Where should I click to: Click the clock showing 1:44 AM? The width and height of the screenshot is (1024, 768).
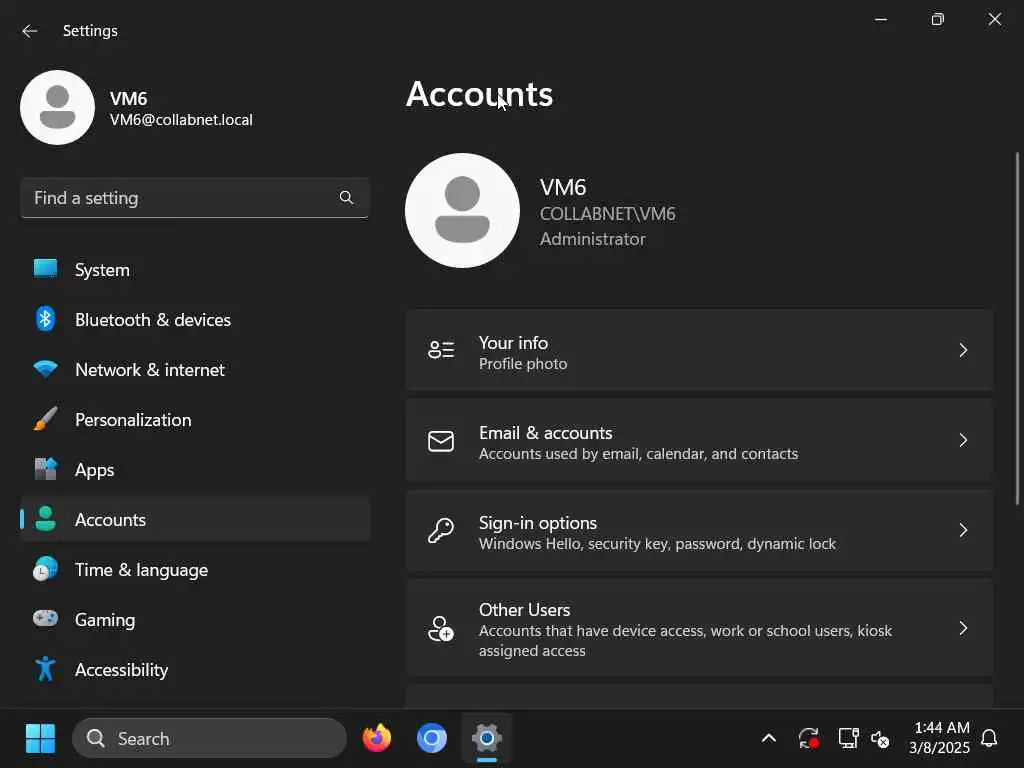coord(942,728)
